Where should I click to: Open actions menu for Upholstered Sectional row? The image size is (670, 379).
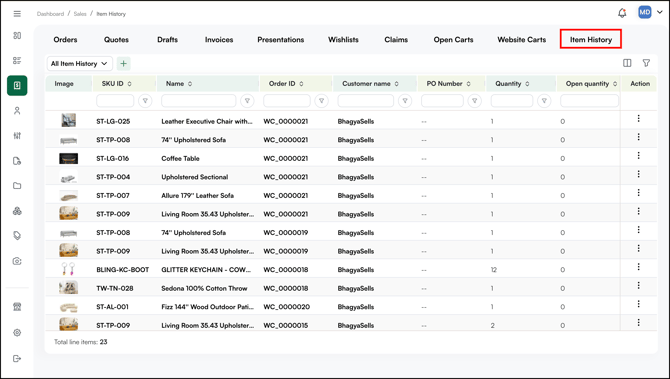pos(638,174)
